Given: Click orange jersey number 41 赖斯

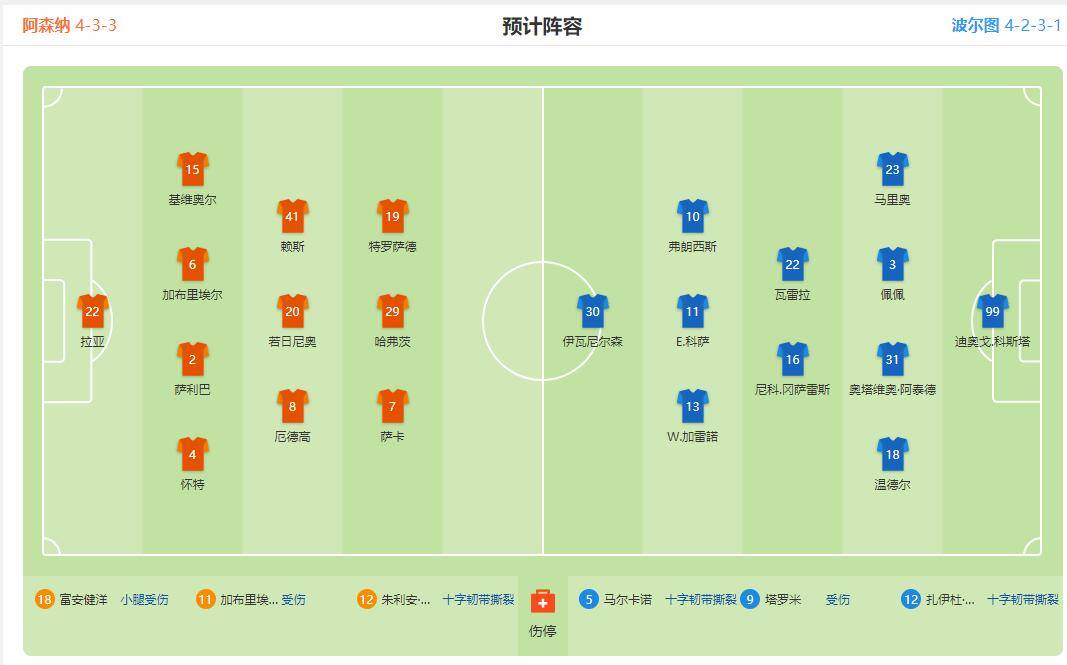Looking at the screenshot, I should click(x=292, y=217).
